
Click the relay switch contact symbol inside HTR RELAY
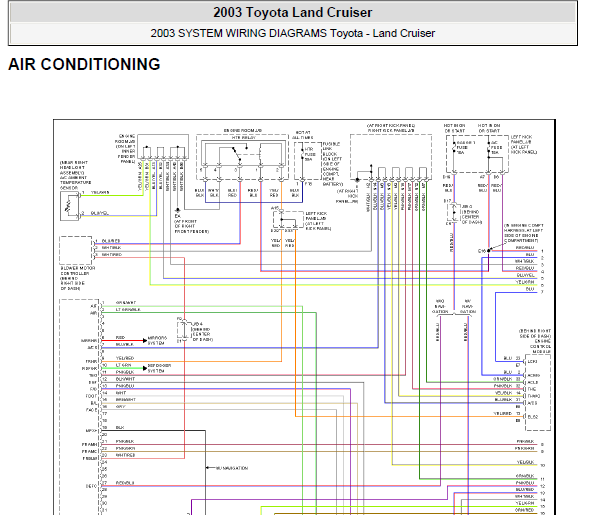coord(239,153)
